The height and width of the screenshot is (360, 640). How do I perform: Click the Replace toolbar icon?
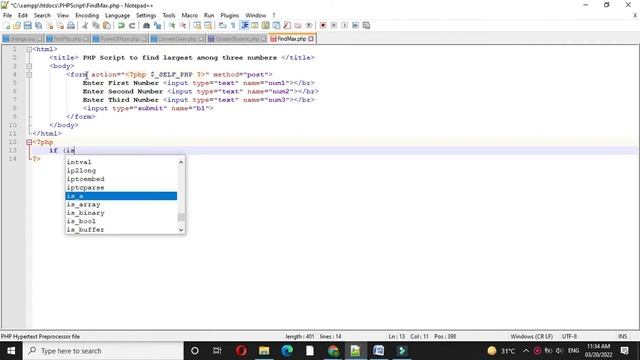pyautogui.click(x=157, y=25)
